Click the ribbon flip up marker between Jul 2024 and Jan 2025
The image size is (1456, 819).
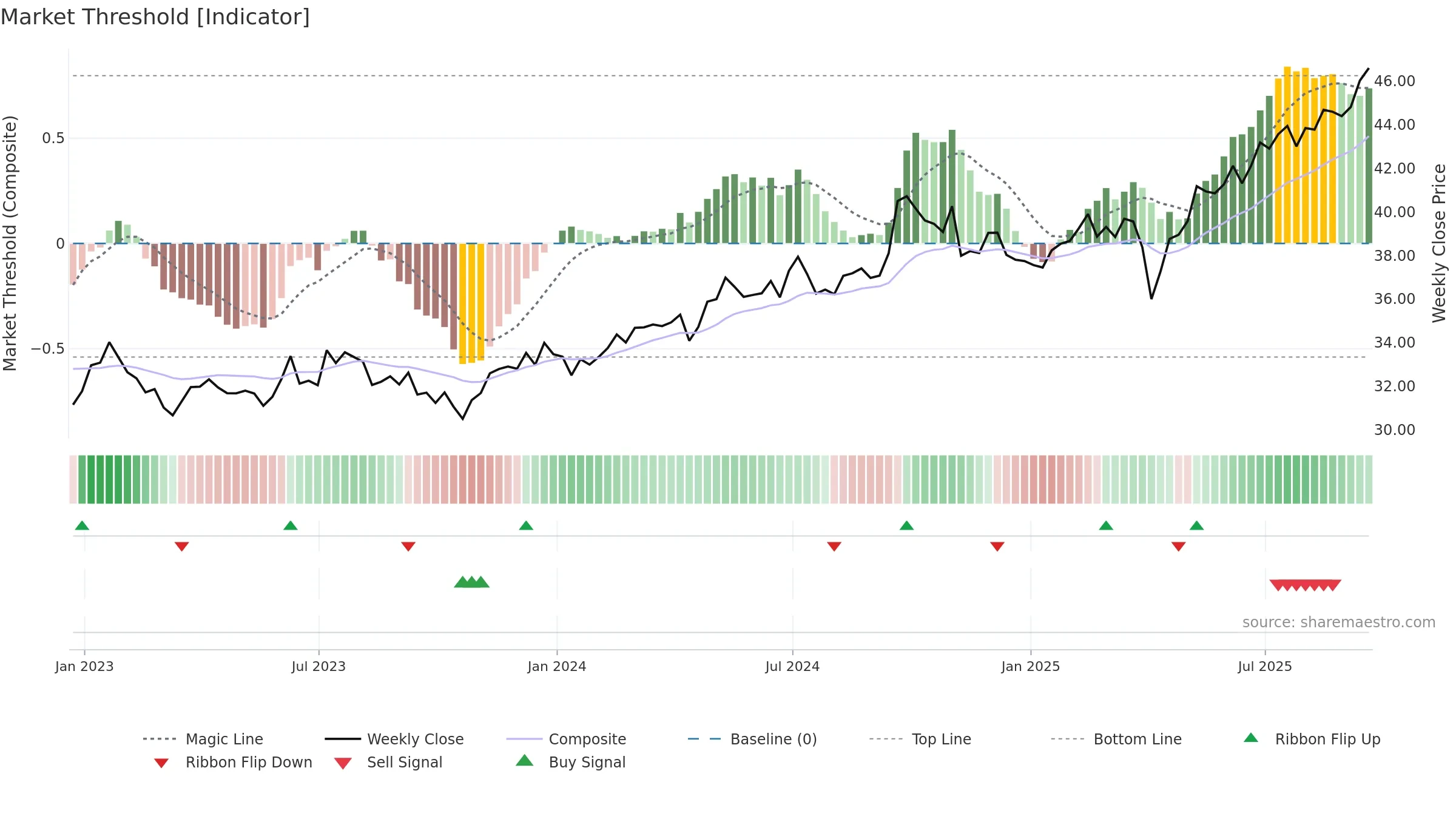pos(906,525)
